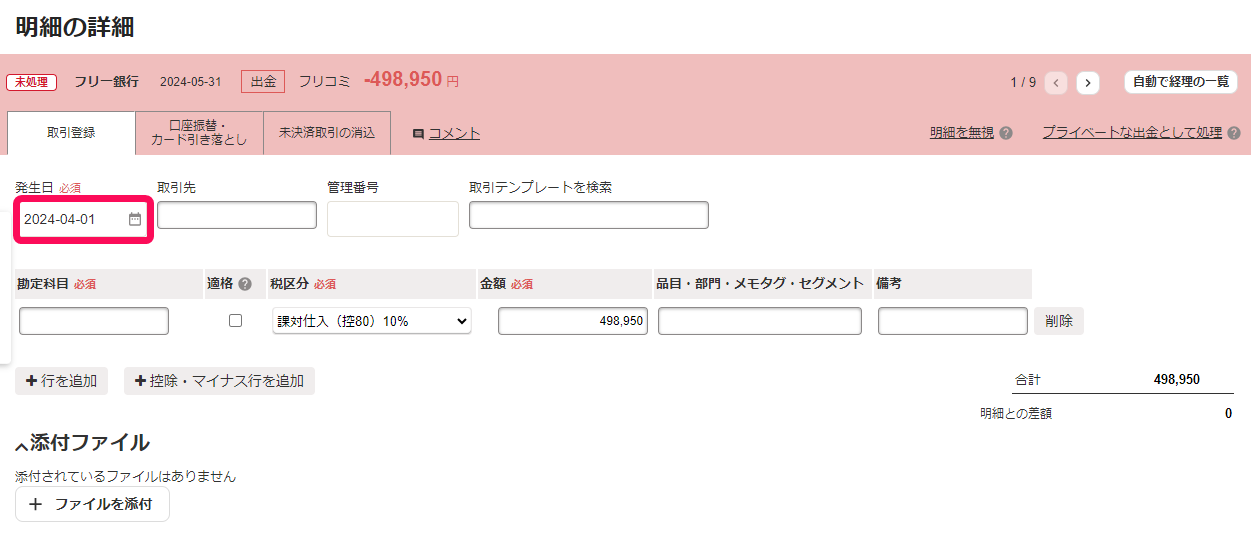Switch to 口座振替・カード引き落とし tab
The image size is (1251, 556).
click(199, 133)
